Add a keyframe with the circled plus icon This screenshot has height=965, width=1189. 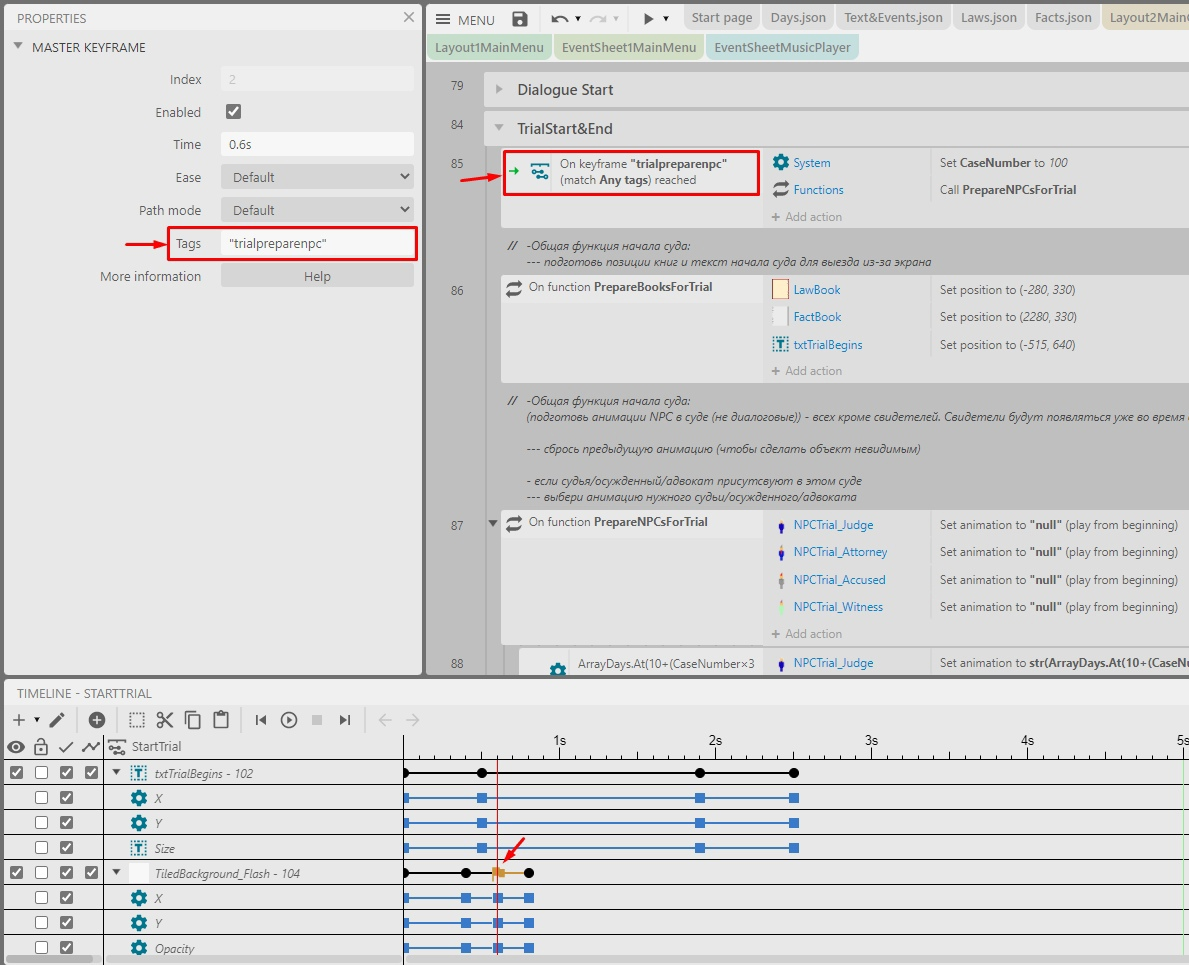[x=96, y=719]
